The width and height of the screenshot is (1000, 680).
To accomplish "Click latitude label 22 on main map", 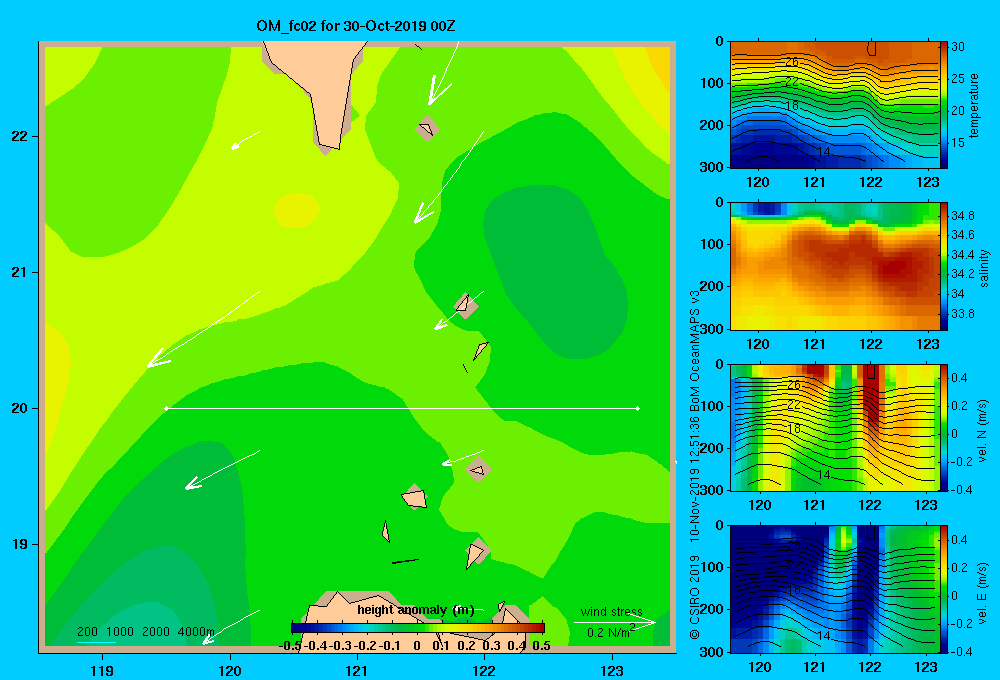I will click(20, 137).
